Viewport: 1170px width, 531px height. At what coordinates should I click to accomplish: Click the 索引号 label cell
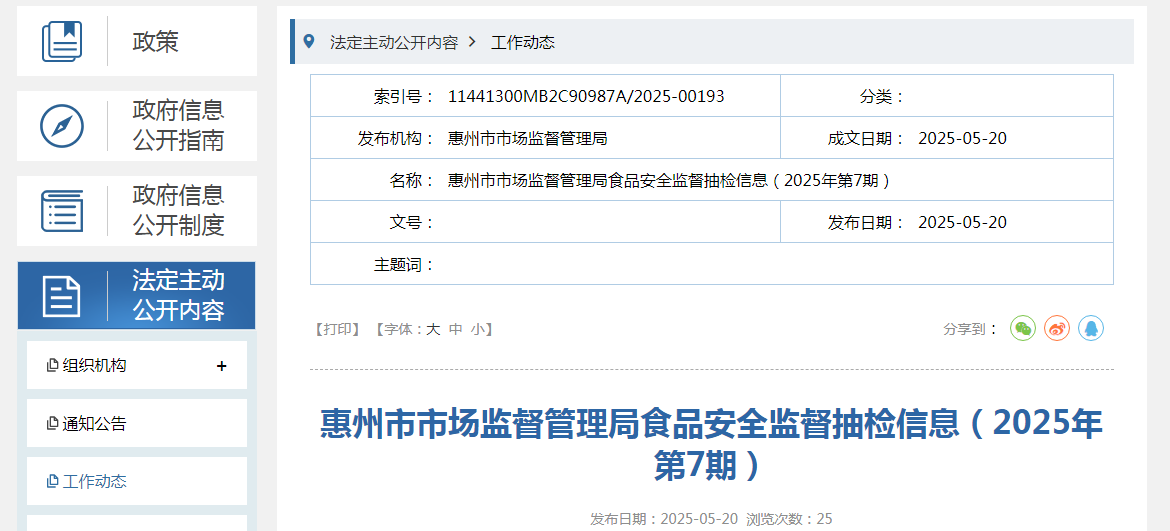404,96
